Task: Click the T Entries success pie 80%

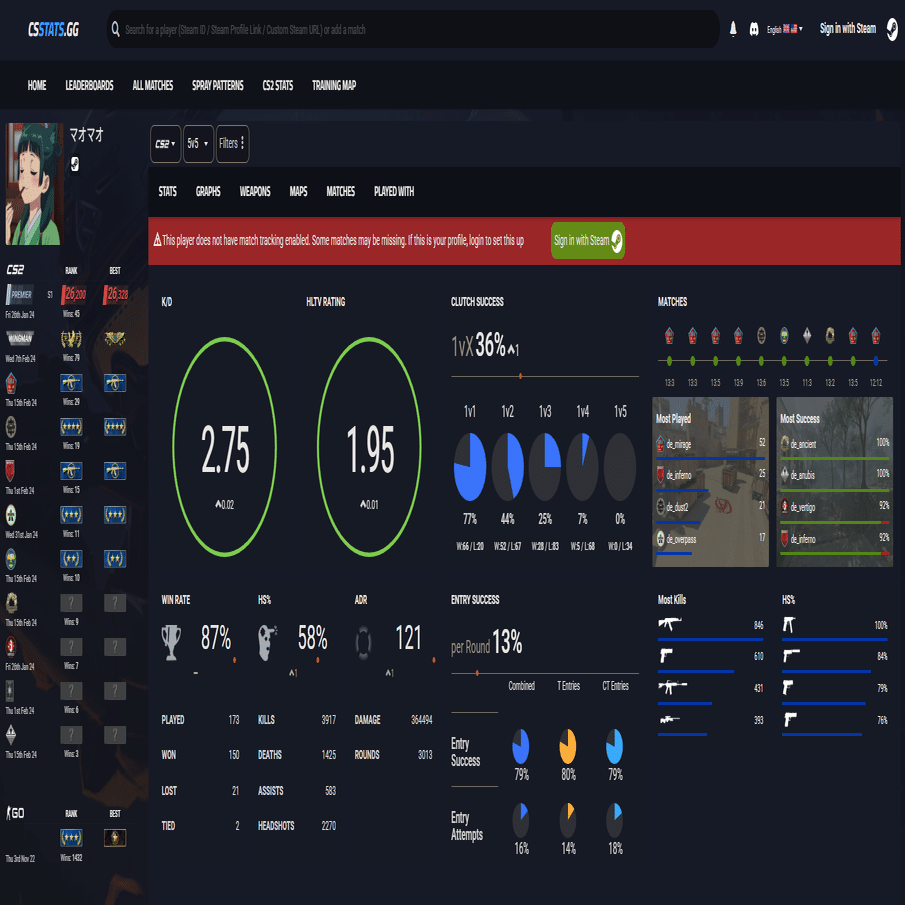Action: click(568, 746)
